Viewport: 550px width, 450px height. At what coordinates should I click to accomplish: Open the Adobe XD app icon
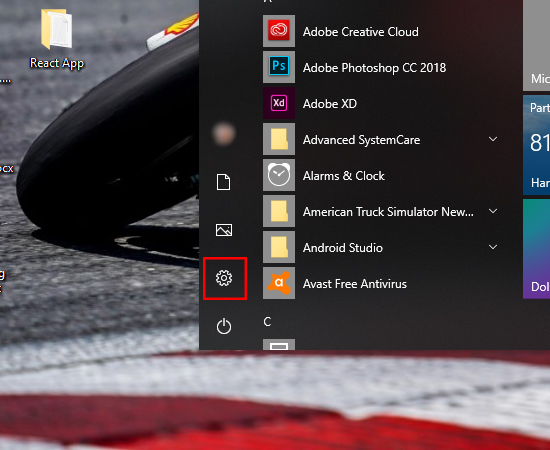[279, 103]
